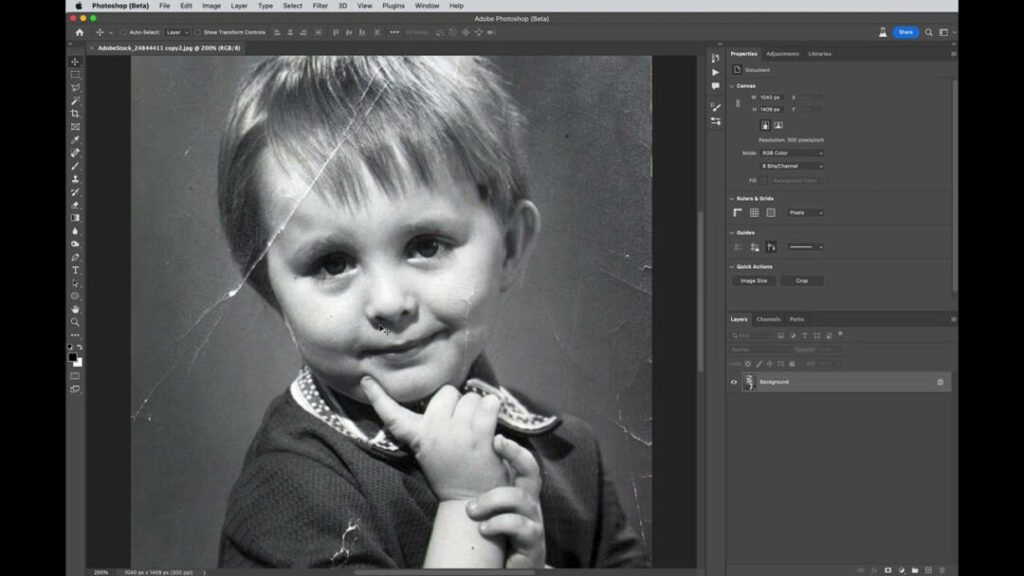Open the Apple menu
Screen dimensions: 1024x576
(79, 6)
